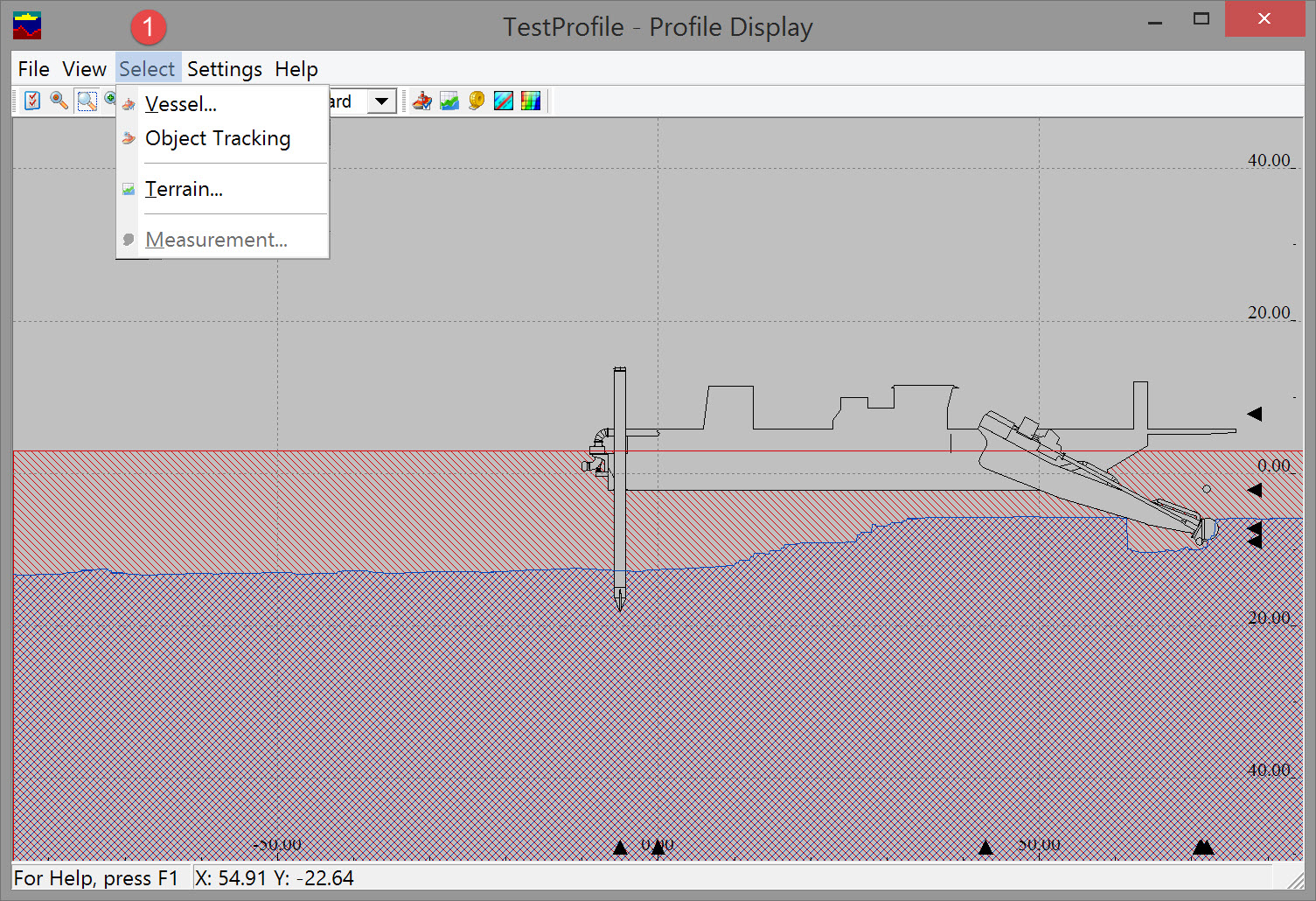Choose Vessel... from the Select menu
Viewport: 1316px width, 901px height.
pos(181,104)
